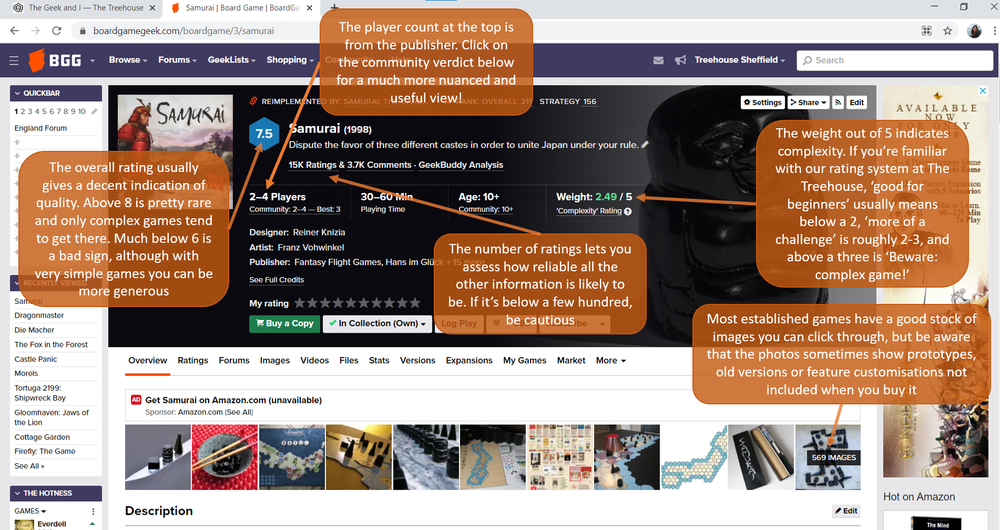Select quickbar page 2
Viewport: 1000px width, 530px height.
[x=23, y=111]
